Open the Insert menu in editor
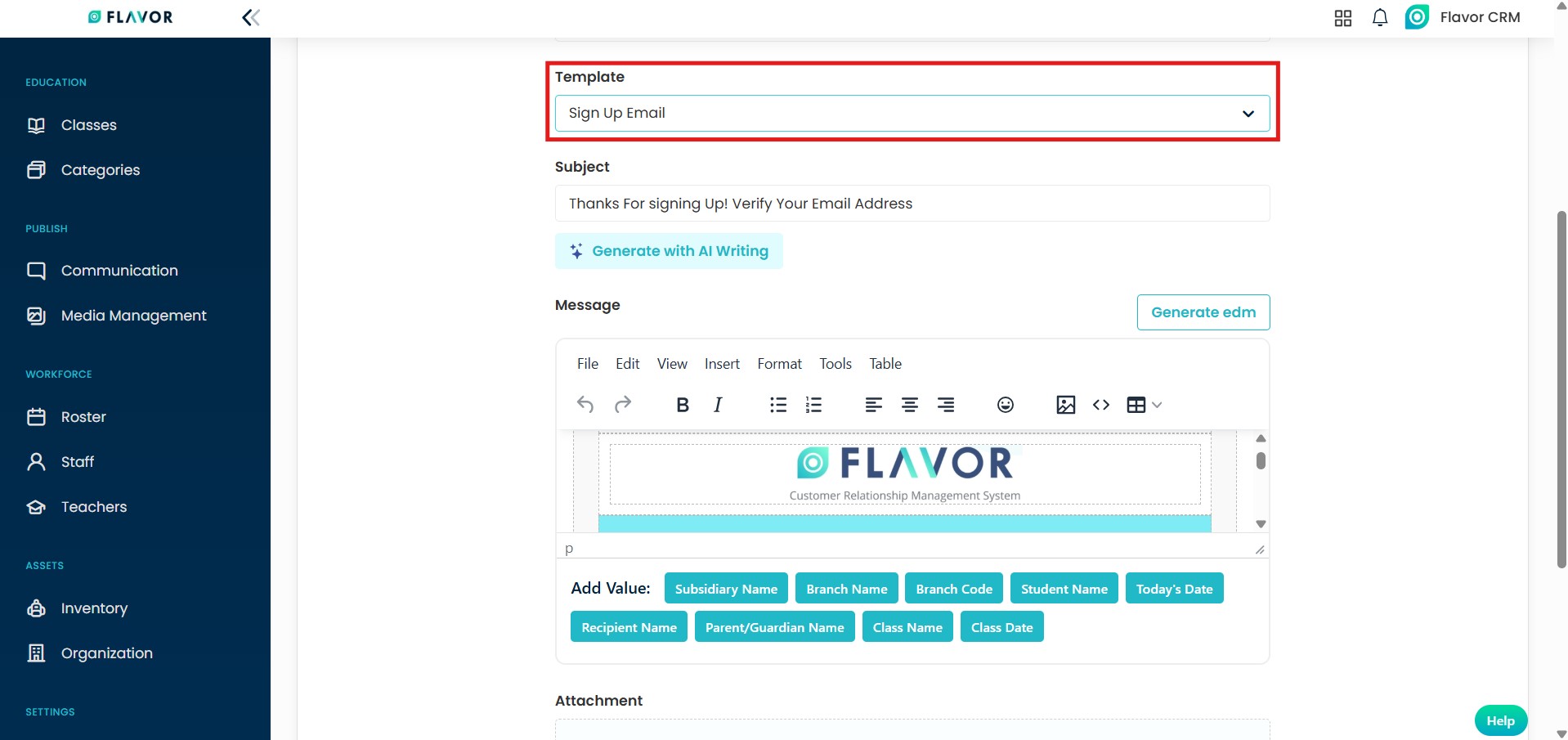The height and width of the screenshot is (740, 1568). [722, 364]
